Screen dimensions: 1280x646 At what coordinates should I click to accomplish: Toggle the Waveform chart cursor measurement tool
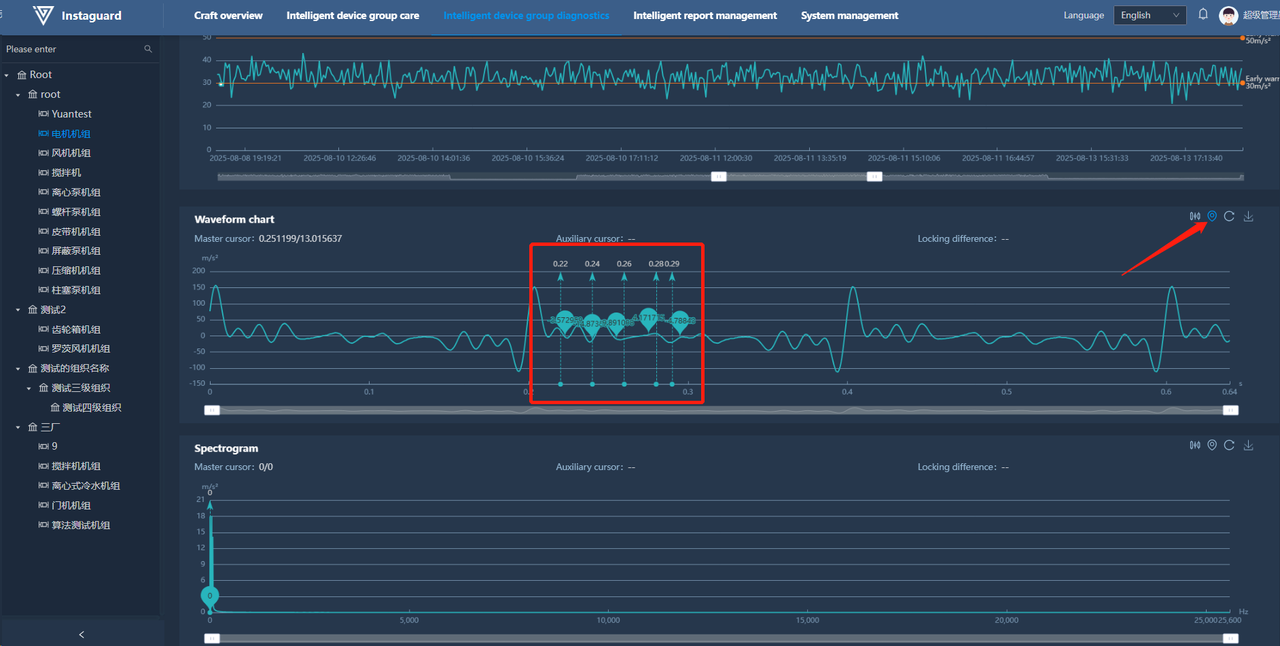[x=1194, y=216]
